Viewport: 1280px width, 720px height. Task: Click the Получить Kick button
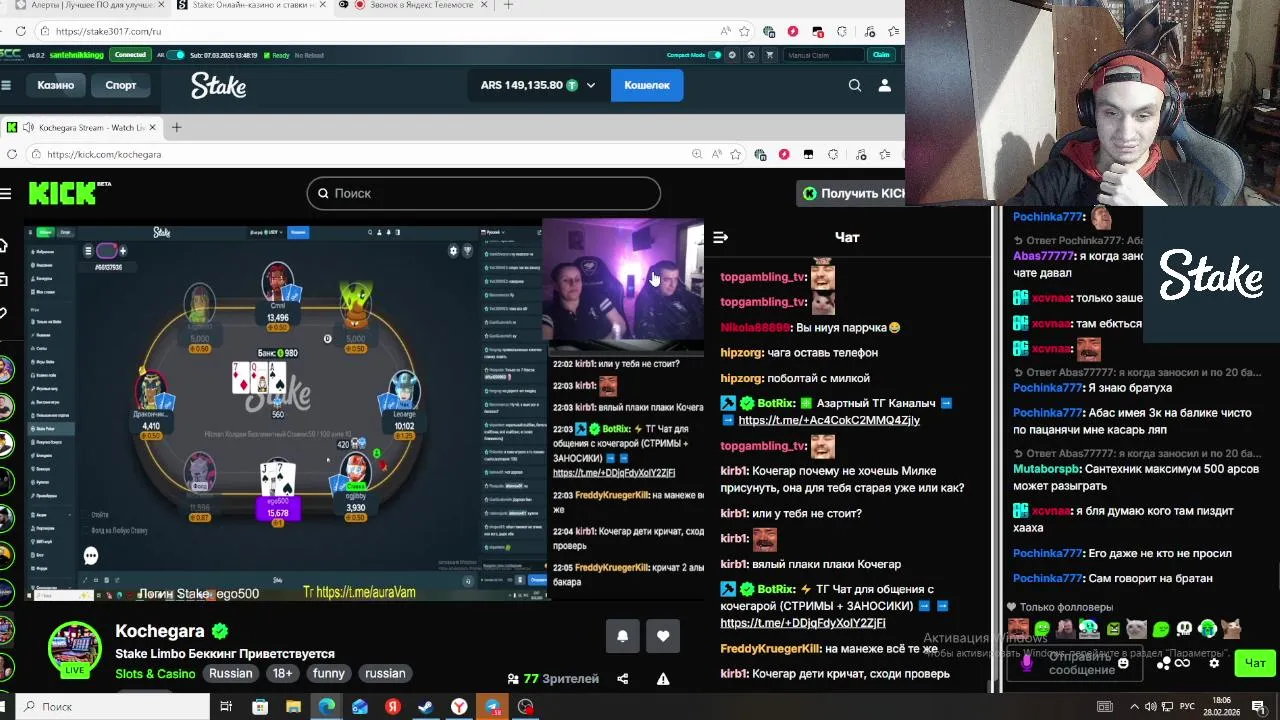tap(851, 193)
